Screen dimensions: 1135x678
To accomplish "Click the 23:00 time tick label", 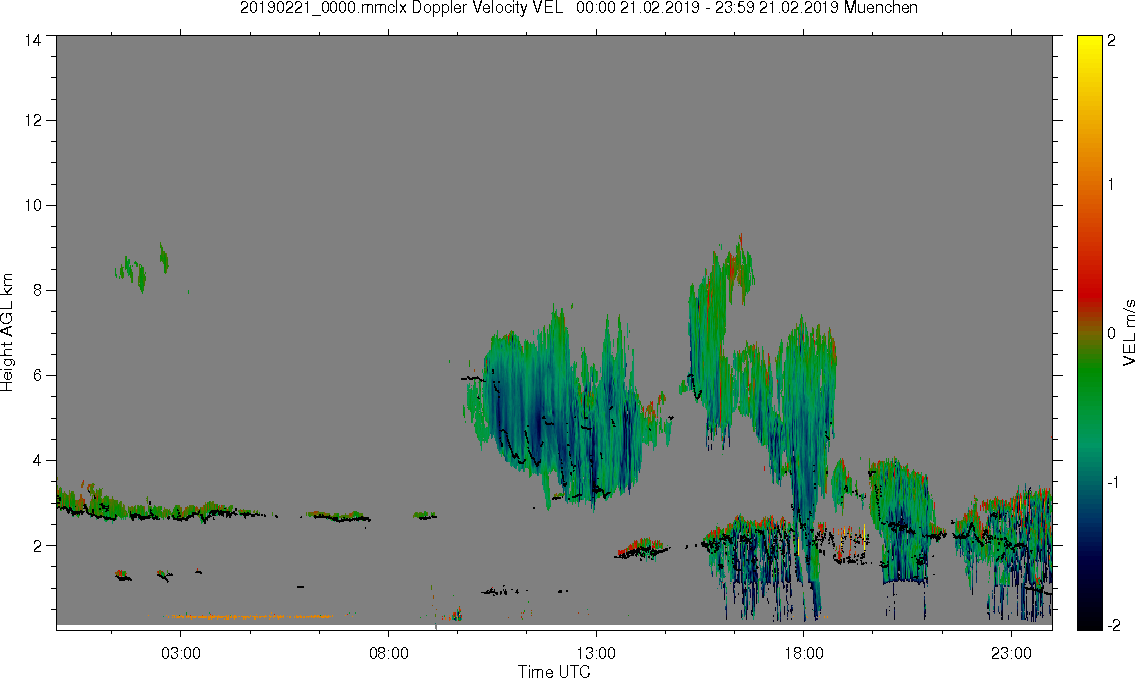I will [x=1011, y=653].
